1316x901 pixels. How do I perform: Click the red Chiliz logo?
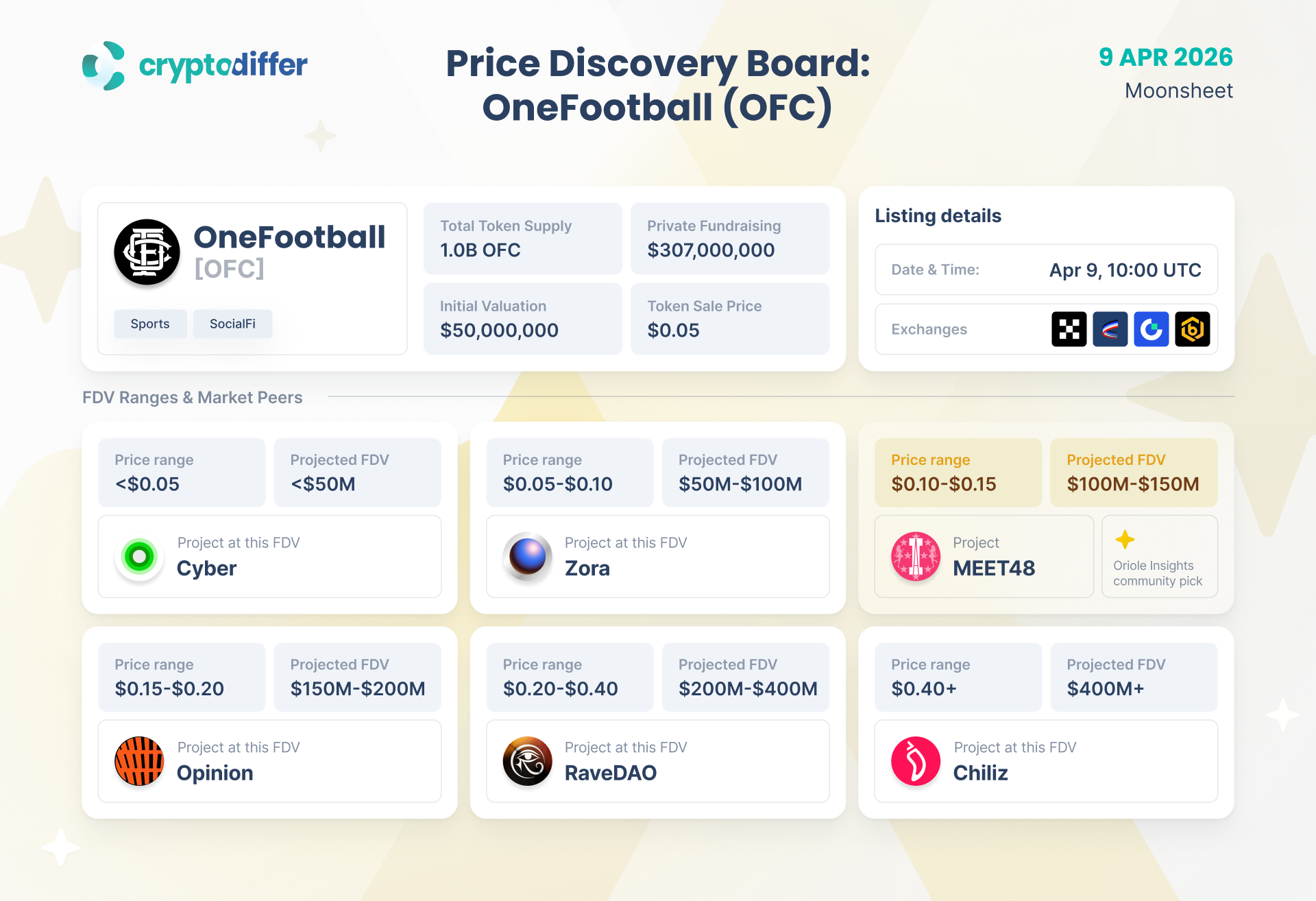(x=915, y=761)
